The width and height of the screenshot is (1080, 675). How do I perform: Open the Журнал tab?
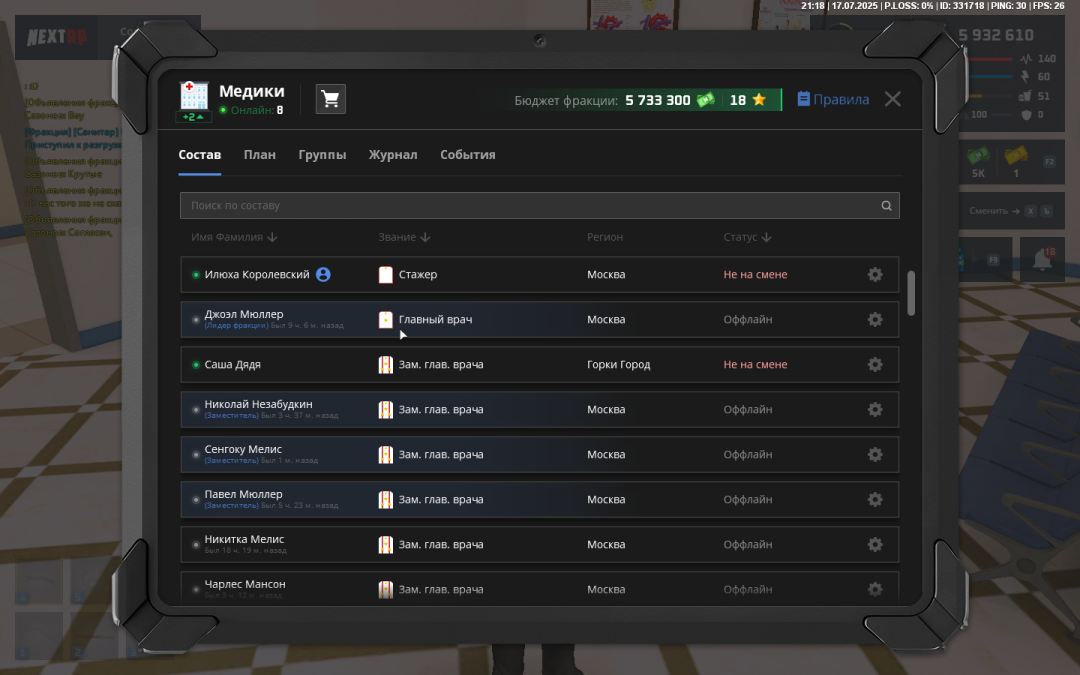tap(393, 155)
